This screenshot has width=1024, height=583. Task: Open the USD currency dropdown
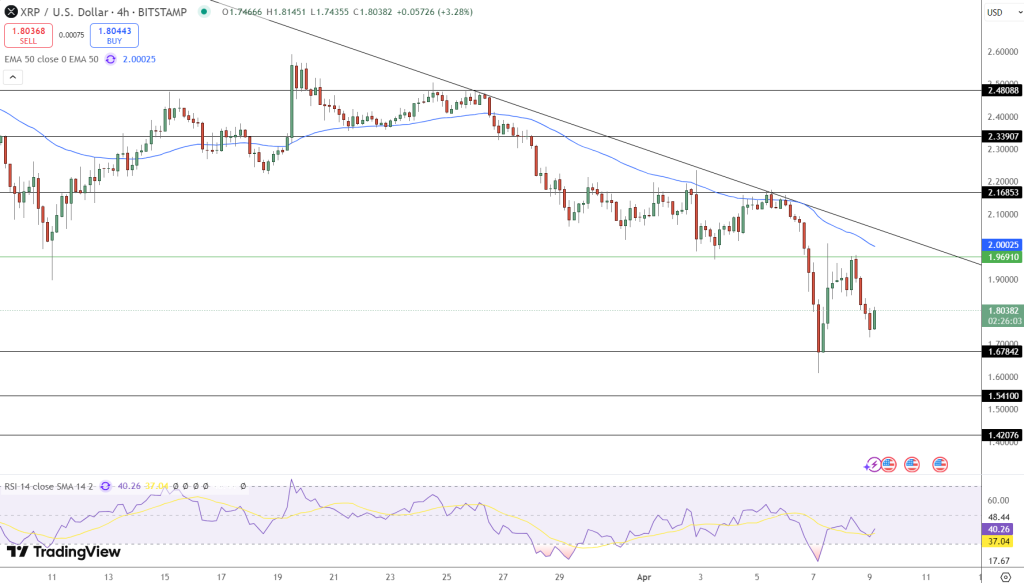coord(1003,12)
